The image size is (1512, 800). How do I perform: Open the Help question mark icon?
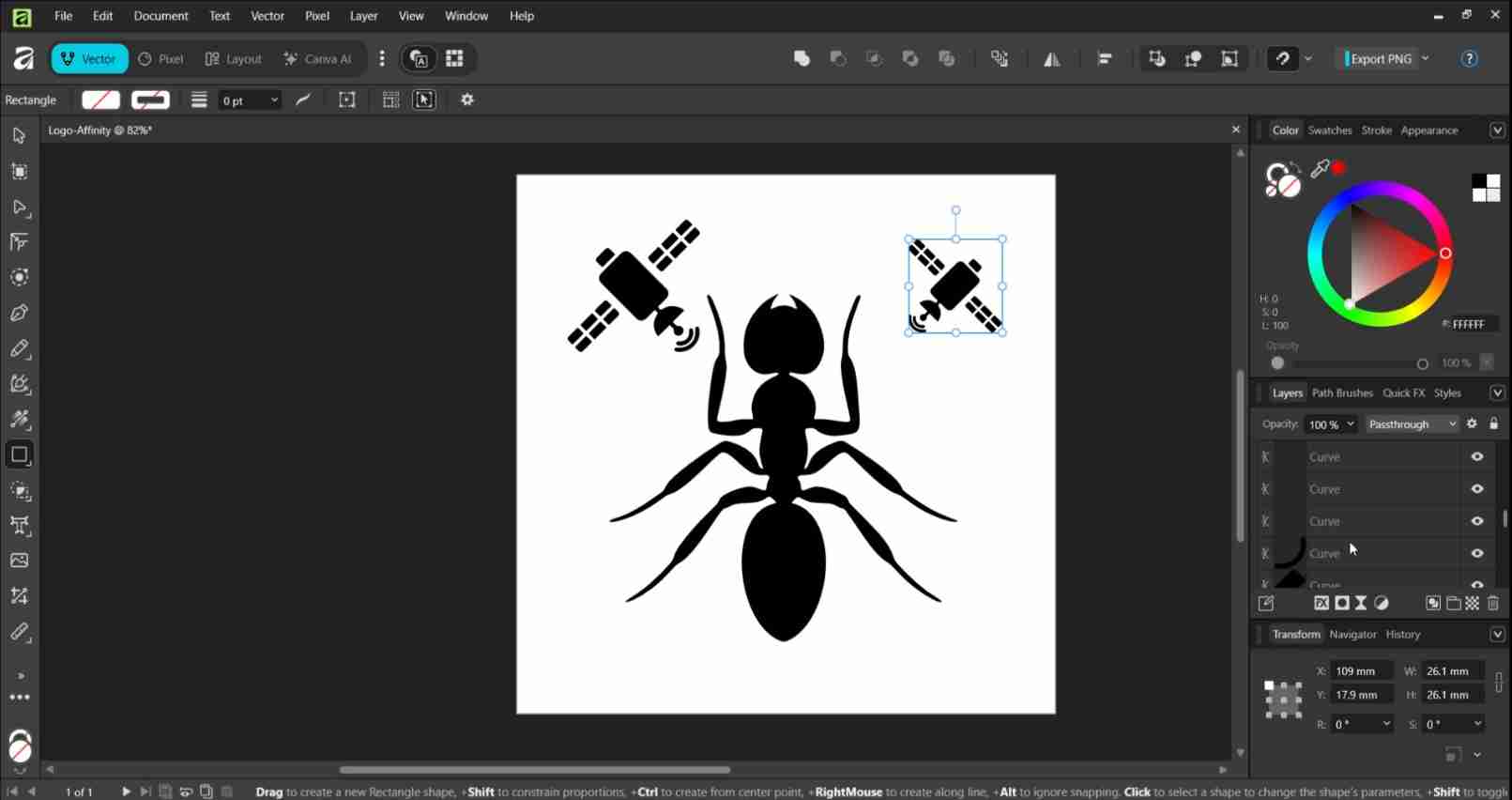[x=1470, y=58]
